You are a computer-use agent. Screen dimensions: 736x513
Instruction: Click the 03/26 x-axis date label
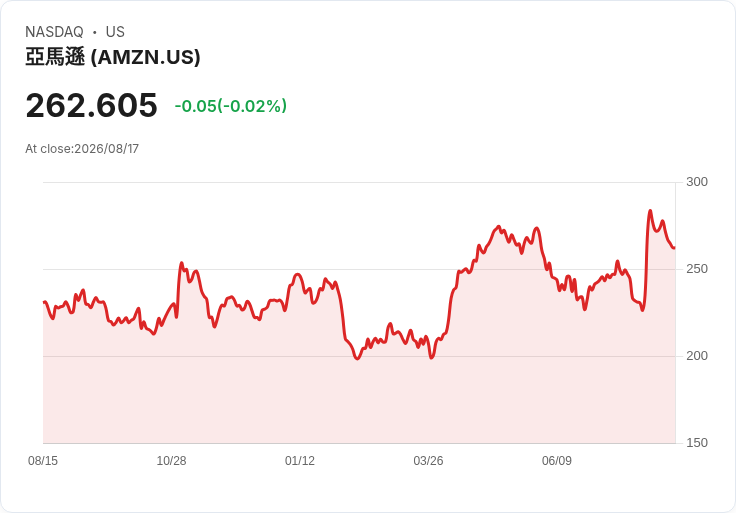click(x=428, y=461)
